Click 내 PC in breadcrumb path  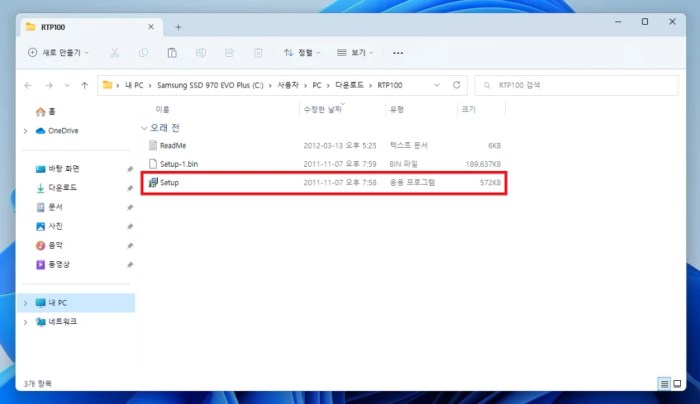tap(134, 85)
